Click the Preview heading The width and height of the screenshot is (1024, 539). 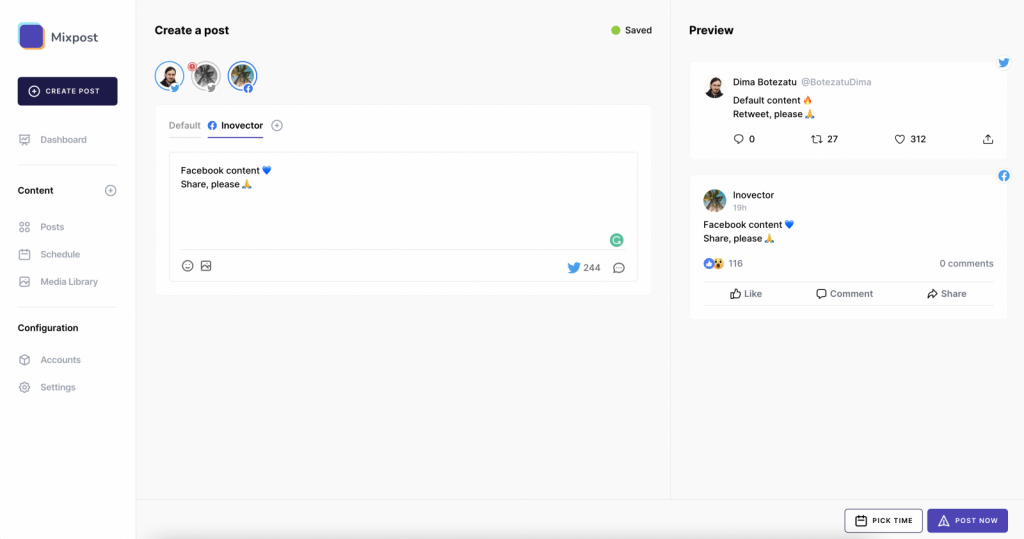click(x=711, y=31)
